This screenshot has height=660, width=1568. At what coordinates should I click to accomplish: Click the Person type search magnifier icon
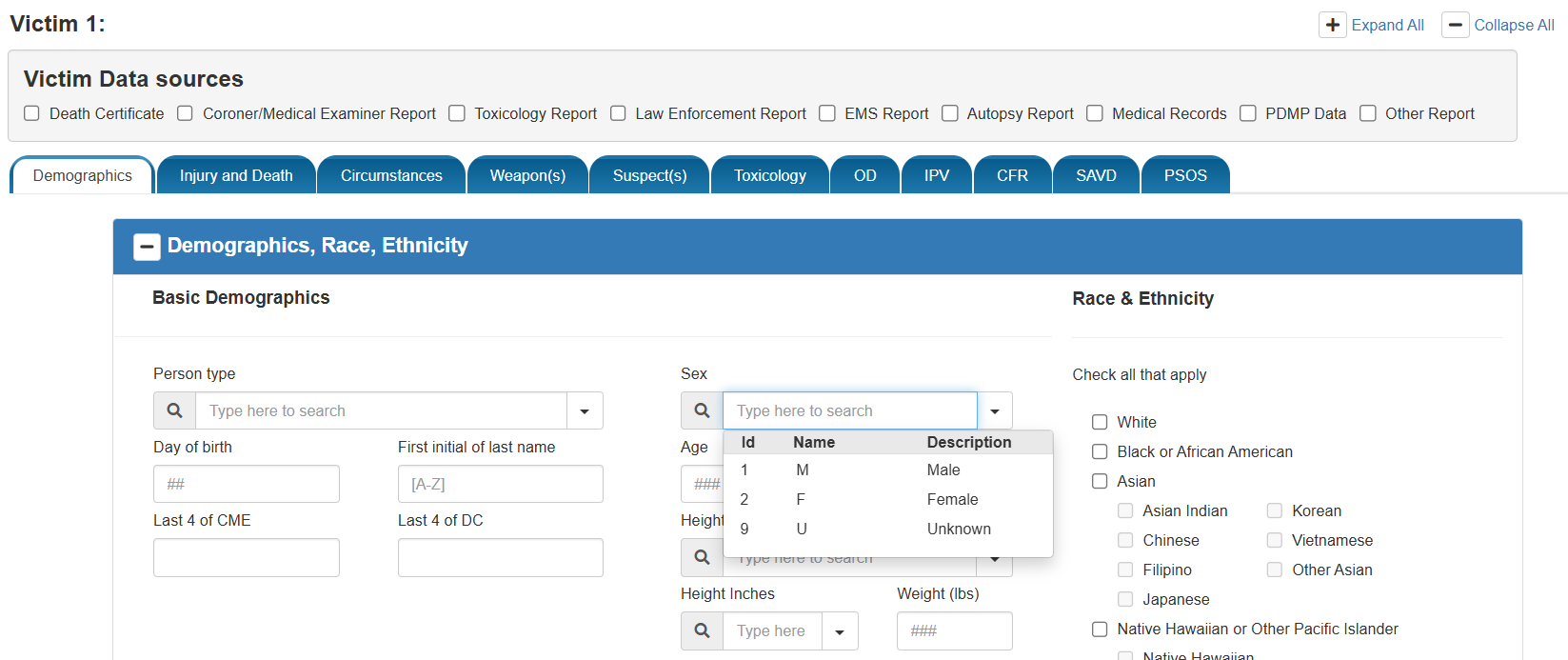point(174,410)
